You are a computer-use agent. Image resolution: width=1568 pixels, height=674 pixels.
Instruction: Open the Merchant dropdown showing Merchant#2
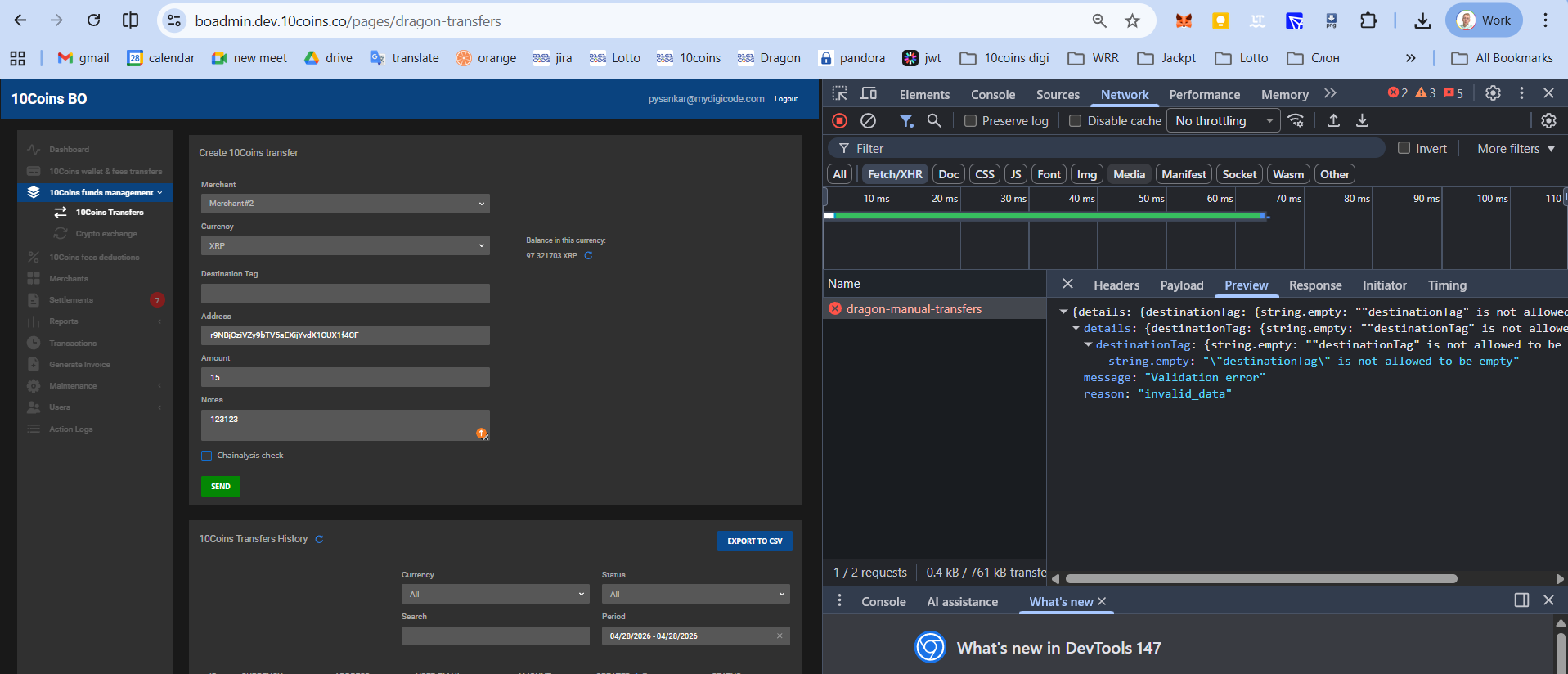(x=345, y=204)
